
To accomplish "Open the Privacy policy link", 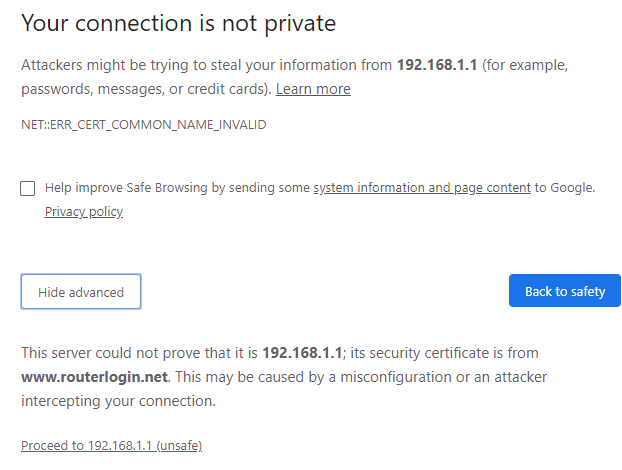I will (x=84, y=211).
